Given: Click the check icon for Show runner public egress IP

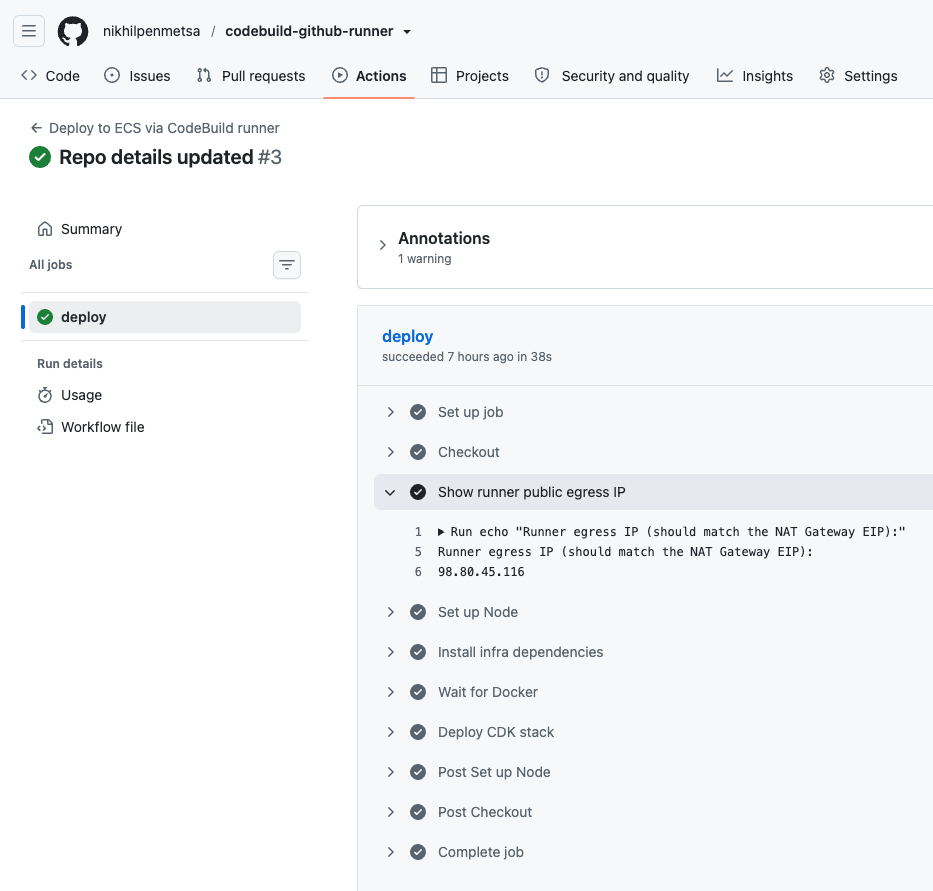Looking at the screenshot, I should [418, 492].
